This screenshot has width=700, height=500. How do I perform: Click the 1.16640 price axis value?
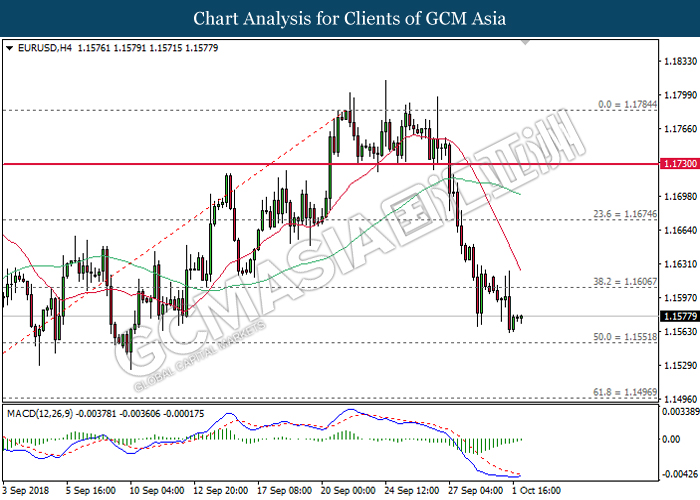pyautogui.click(x=680, y=230)
